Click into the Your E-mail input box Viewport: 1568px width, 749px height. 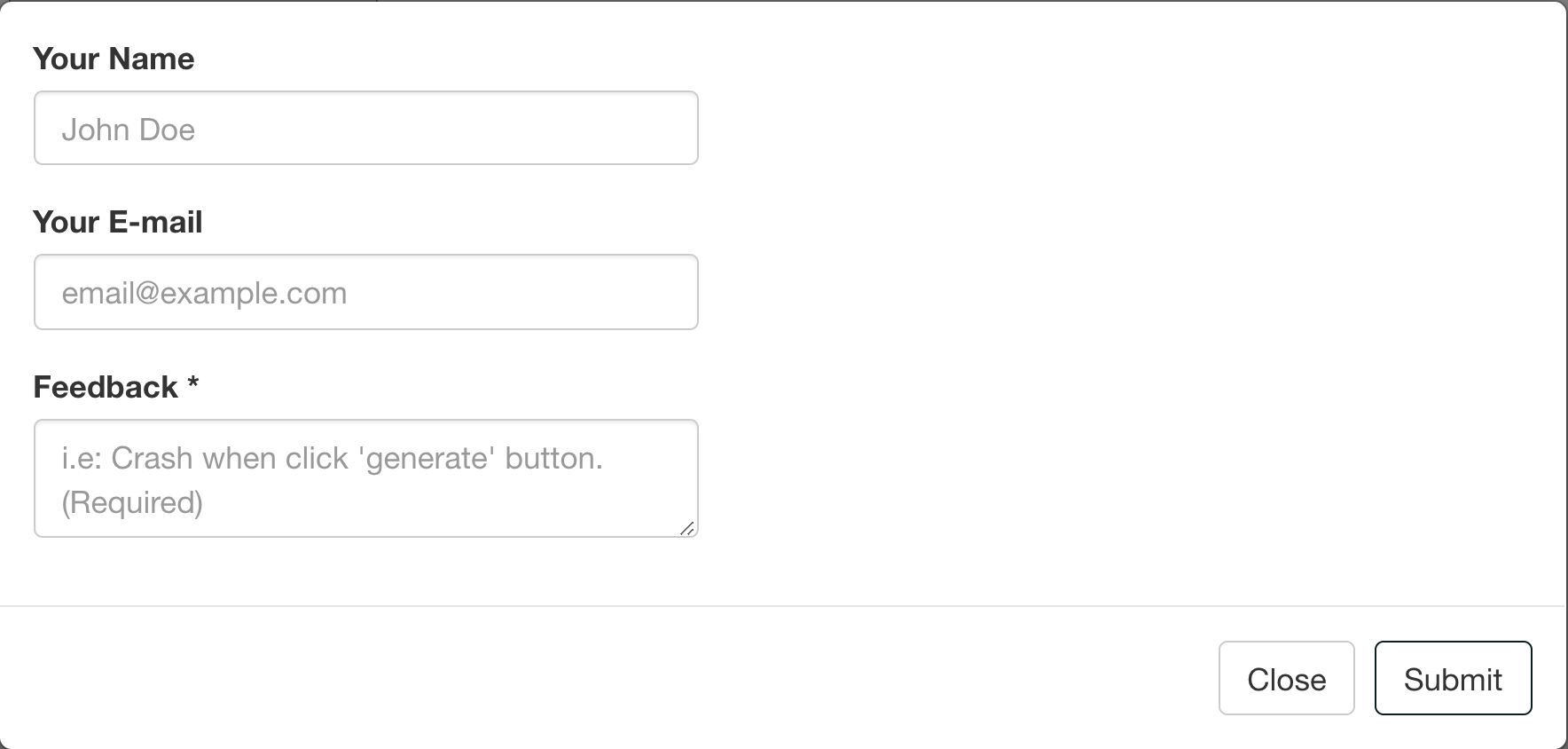tap(365, 292)
